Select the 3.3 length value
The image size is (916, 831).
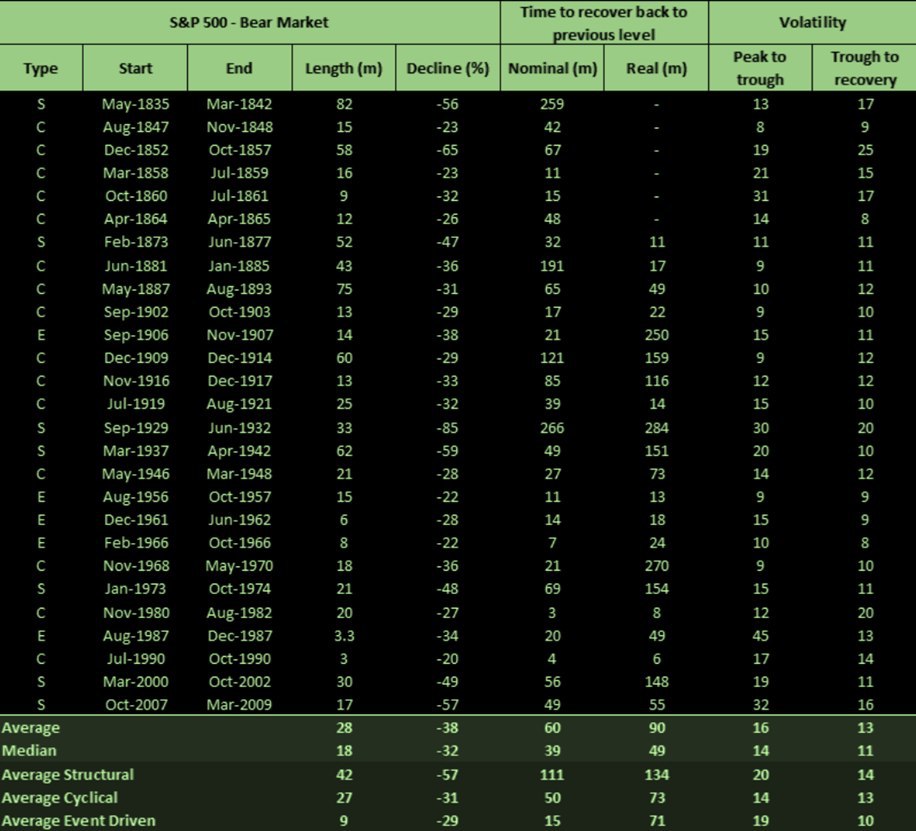click(344, 636)
